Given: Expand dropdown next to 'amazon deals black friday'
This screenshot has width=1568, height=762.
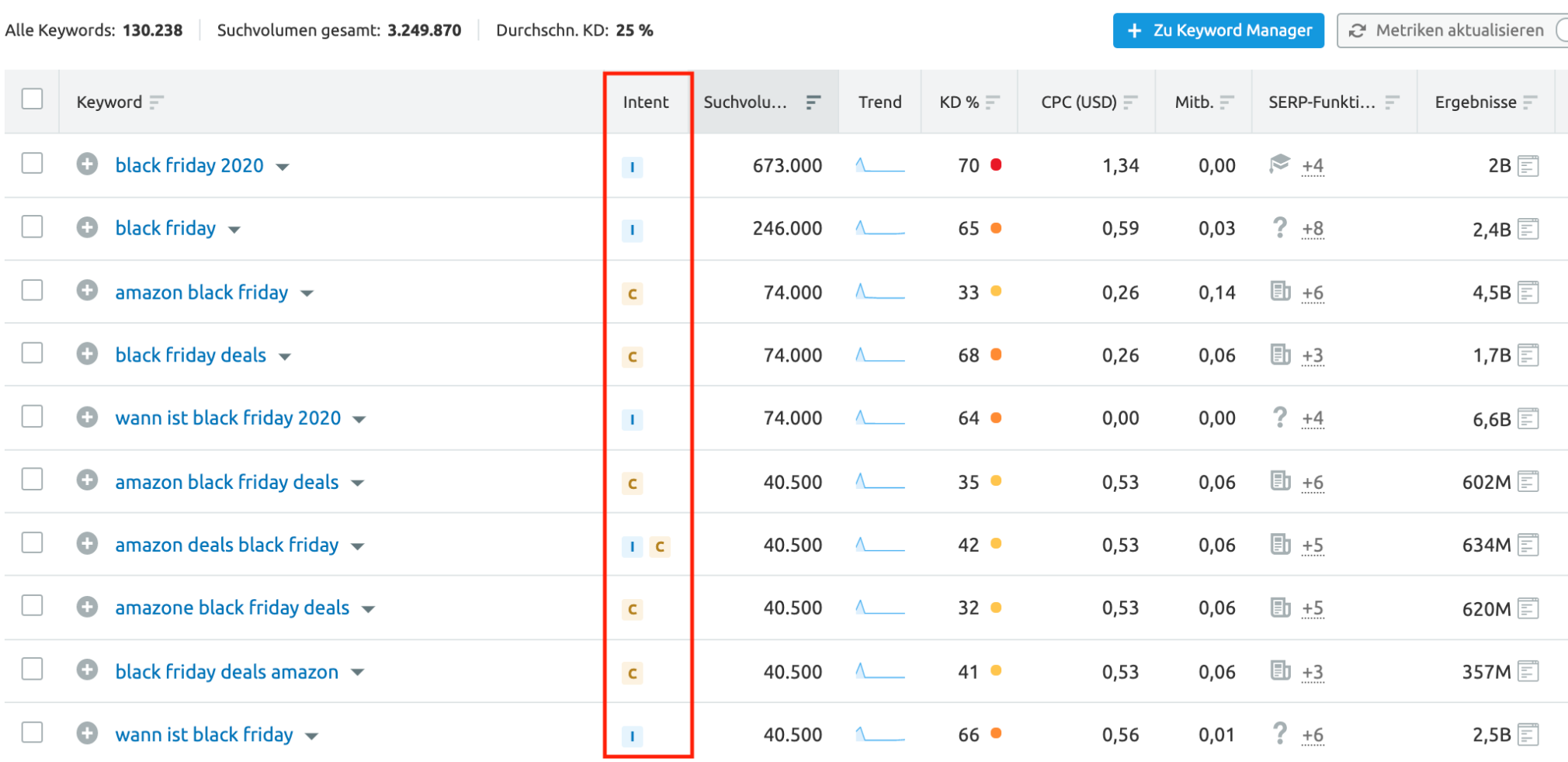Looking at the screenshot, I should 357,546.
